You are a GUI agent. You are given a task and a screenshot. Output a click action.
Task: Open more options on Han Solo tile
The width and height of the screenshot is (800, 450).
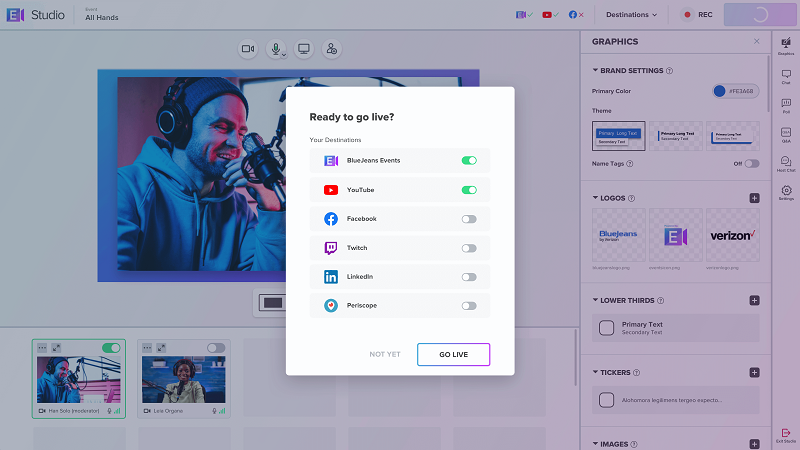tap(42, 348)
